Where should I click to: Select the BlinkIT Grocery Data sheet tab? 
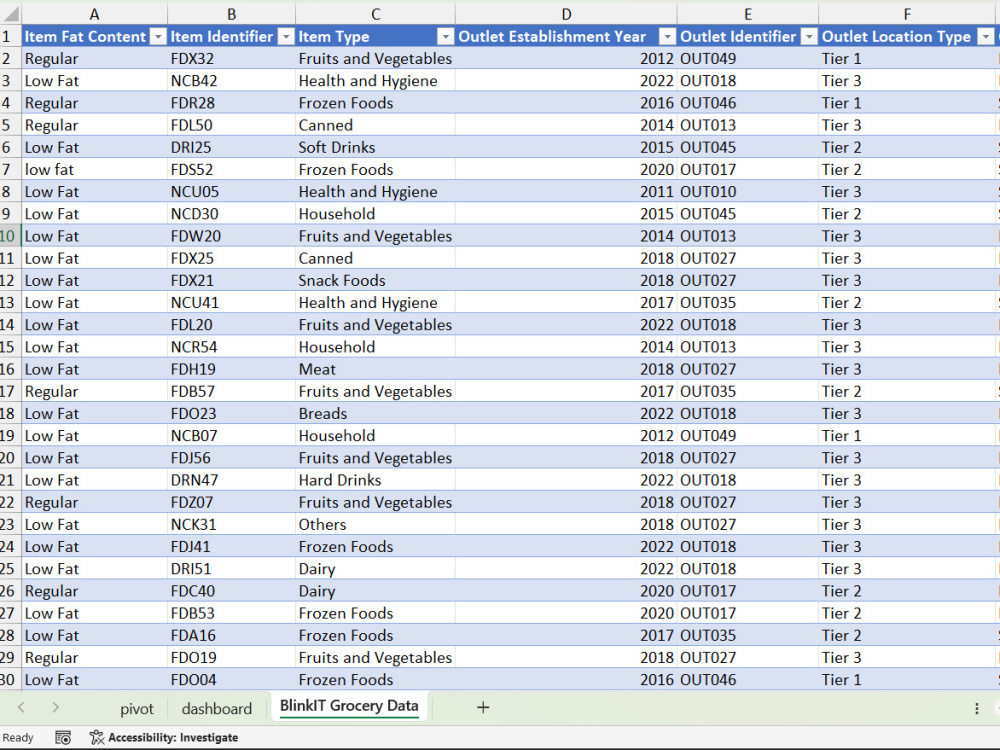pos(349,706)
